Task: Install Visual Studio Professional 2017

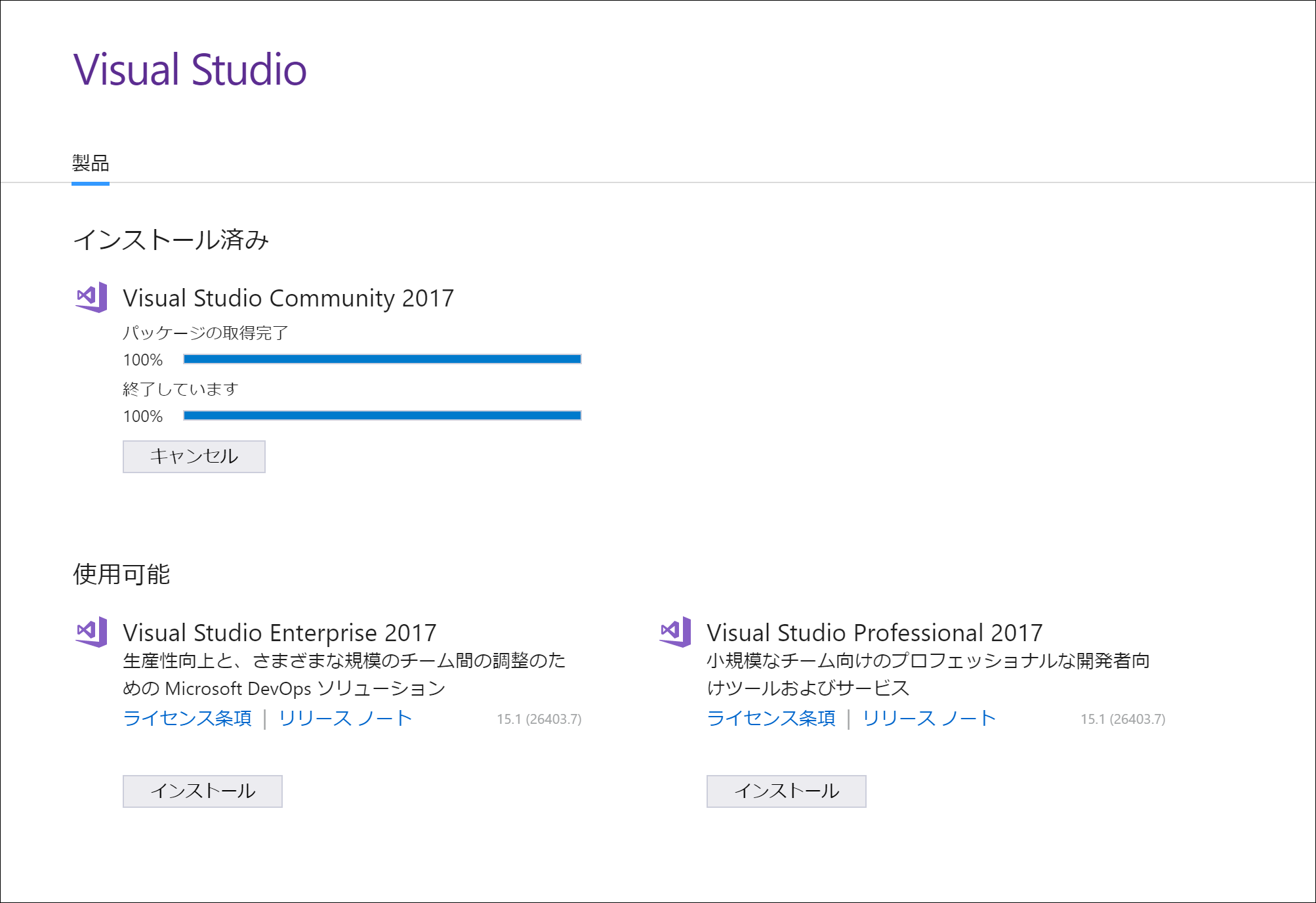Action: pos(785,791)
